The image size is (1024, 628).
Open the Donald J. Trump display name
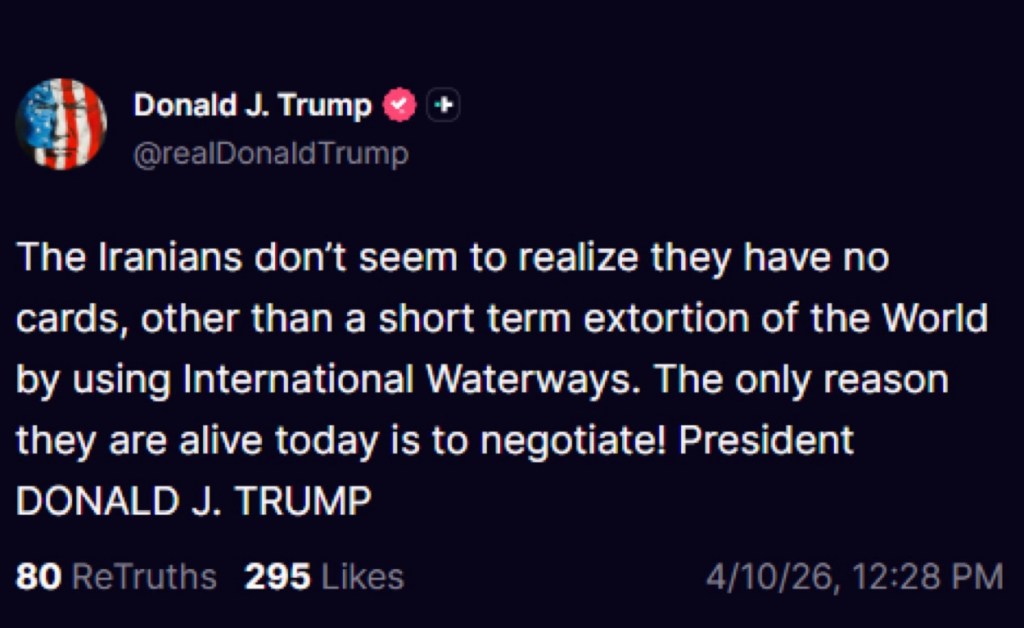point(252,105)
